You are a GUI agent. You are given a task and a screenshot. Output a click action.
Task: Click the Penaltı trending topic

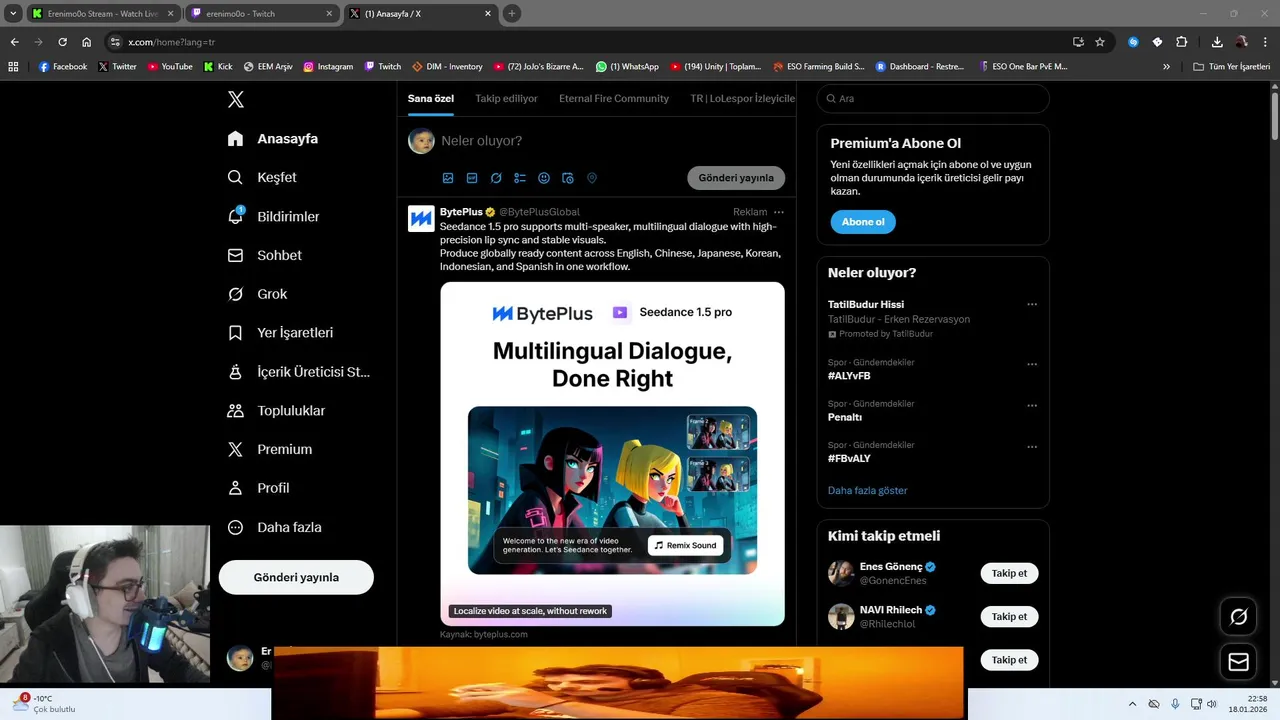pyautogui.click(x=845, y=417)
